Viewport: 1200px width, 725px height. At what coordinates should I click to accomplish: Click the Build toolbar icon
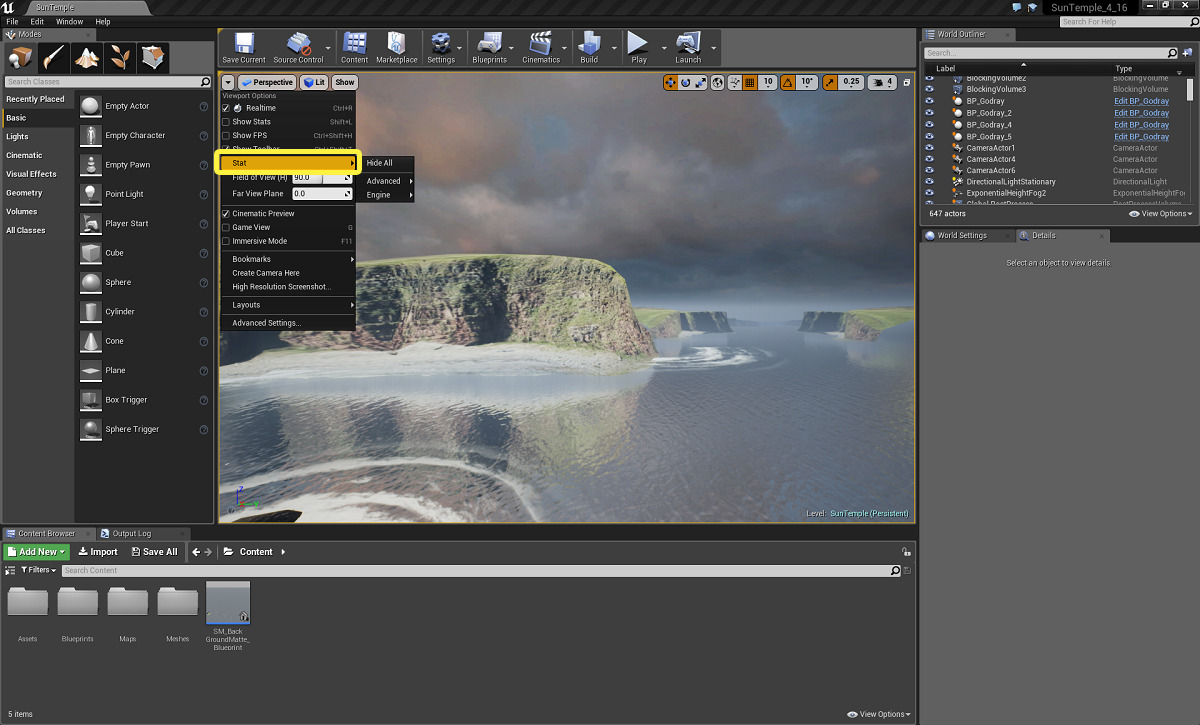(x=589, y=46)
